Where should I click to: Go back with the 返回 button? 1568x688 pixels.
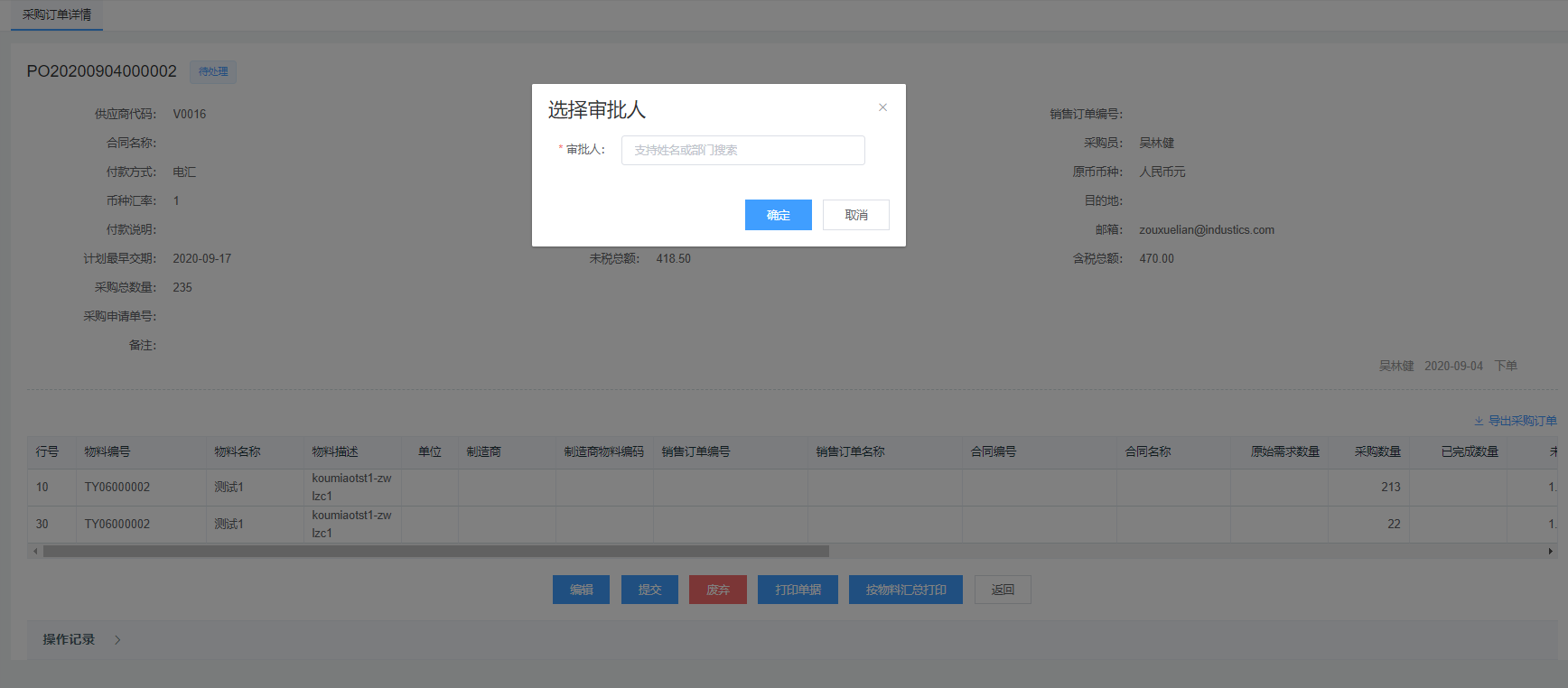coord(1003,590)
